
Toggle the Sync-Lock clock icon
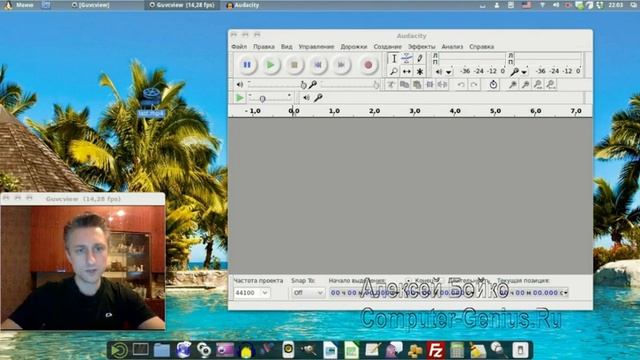493,84
